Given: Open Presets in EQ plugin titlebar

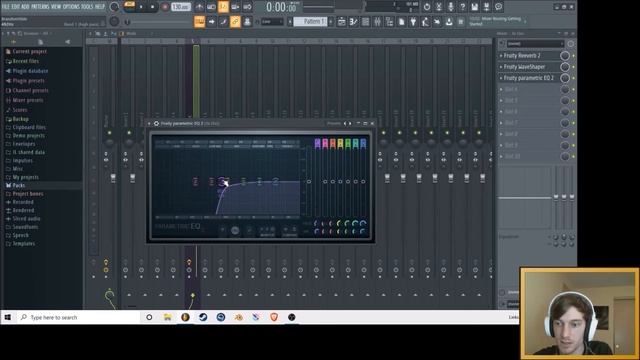Looking at the screenshot, I should 333,123.
